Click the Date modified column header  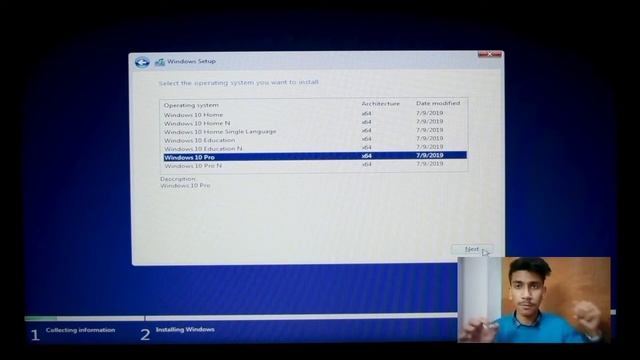pos(438,103)
